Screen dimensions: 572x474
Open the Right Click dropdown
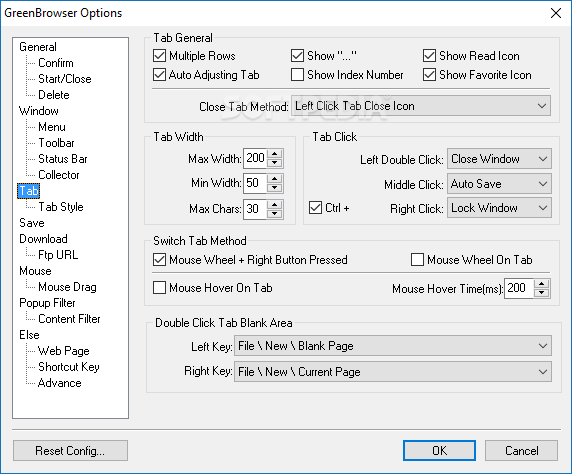tap(499, 208)
